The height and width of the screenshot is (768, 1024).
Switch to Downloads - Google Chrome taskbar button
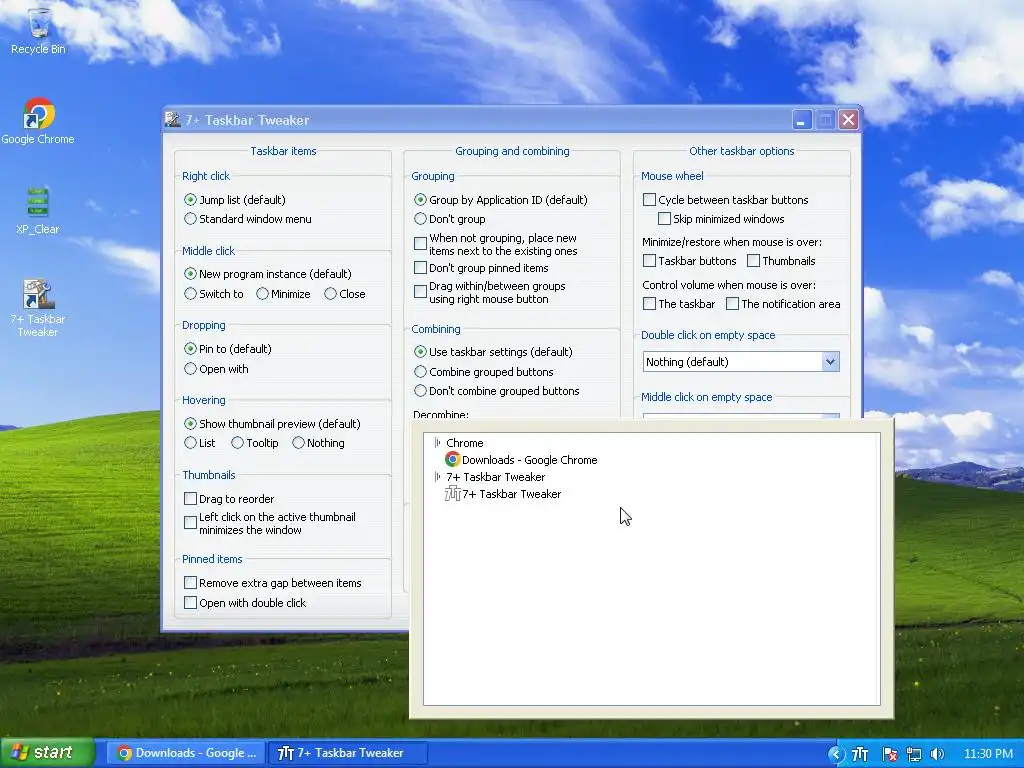[186, 753]
